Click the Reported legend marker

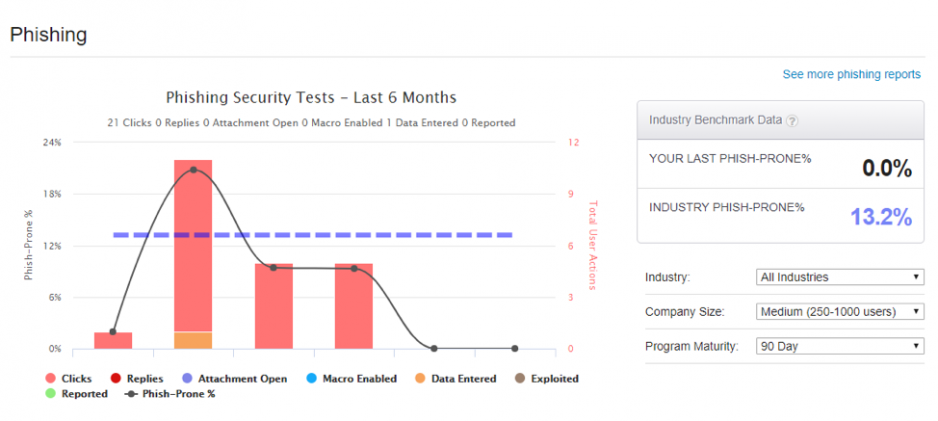50,394
